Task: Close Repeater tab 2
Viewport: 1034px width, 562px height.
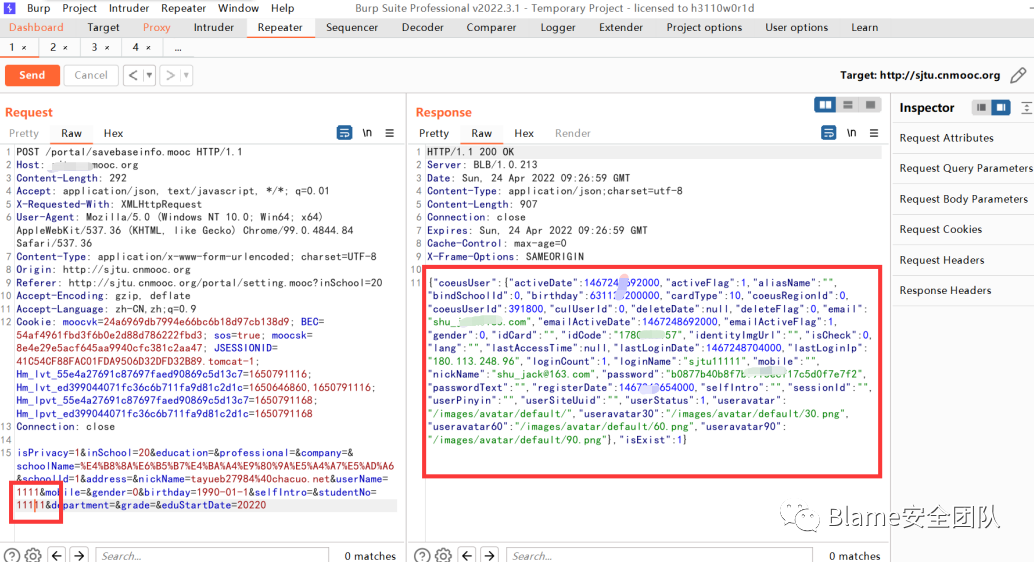Action: click(x=65, y=47)
